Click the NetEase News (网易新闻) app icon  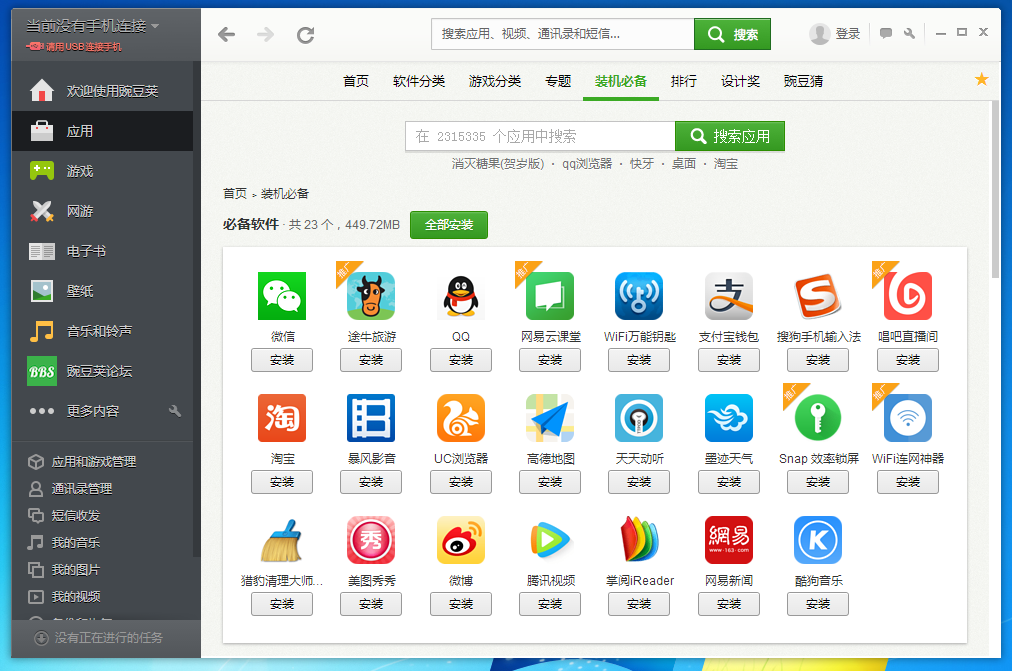click(x=728, y=540)
